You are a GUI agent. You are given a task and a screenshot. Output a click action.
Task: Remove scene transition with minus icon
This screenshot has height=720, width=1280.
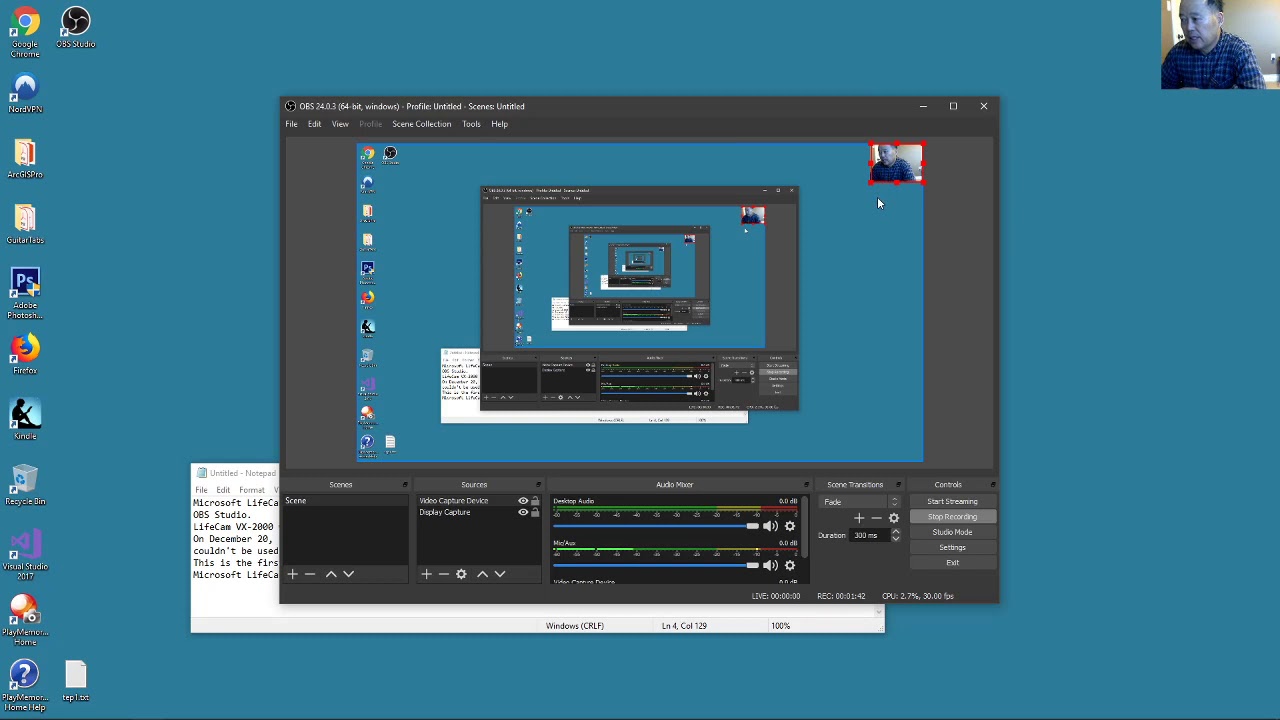click(x=876, y=518)
